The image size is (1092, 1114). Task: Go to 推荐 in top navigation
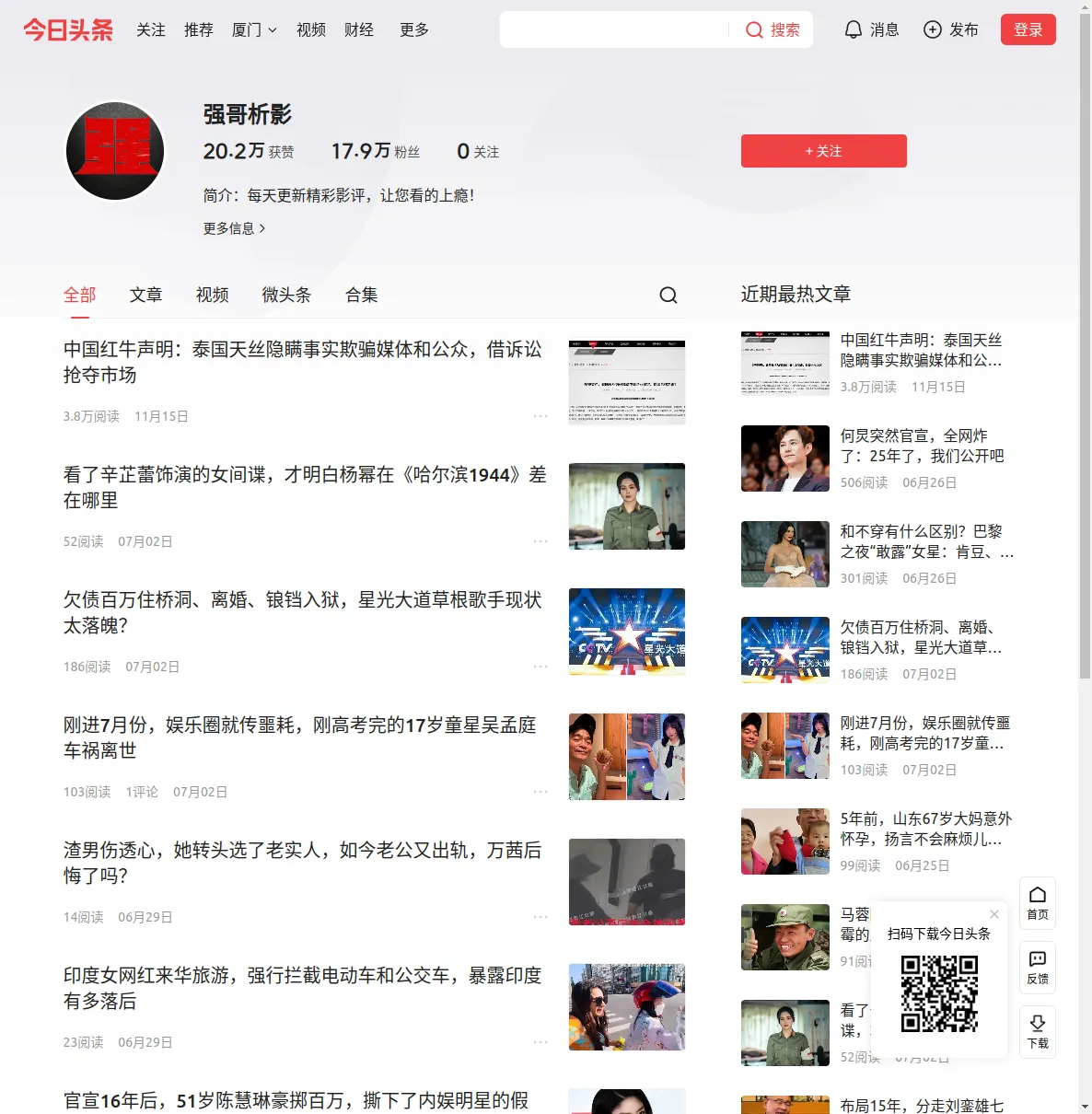[199, 29]
